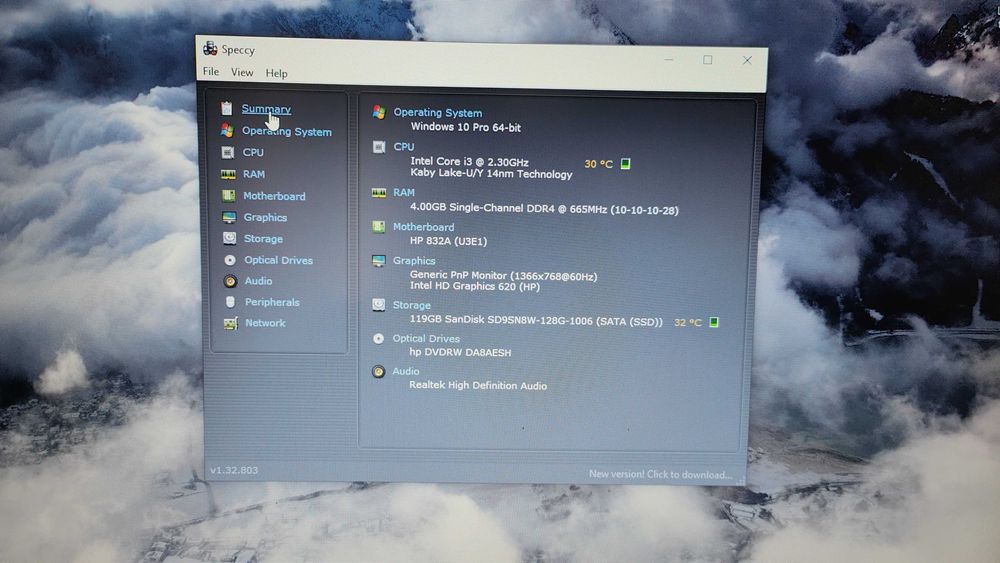Click the Summary clipboard icon in sidebar
Image resolution: width=1000 pixels, height=563 pixels.
[x=226, y=108]
